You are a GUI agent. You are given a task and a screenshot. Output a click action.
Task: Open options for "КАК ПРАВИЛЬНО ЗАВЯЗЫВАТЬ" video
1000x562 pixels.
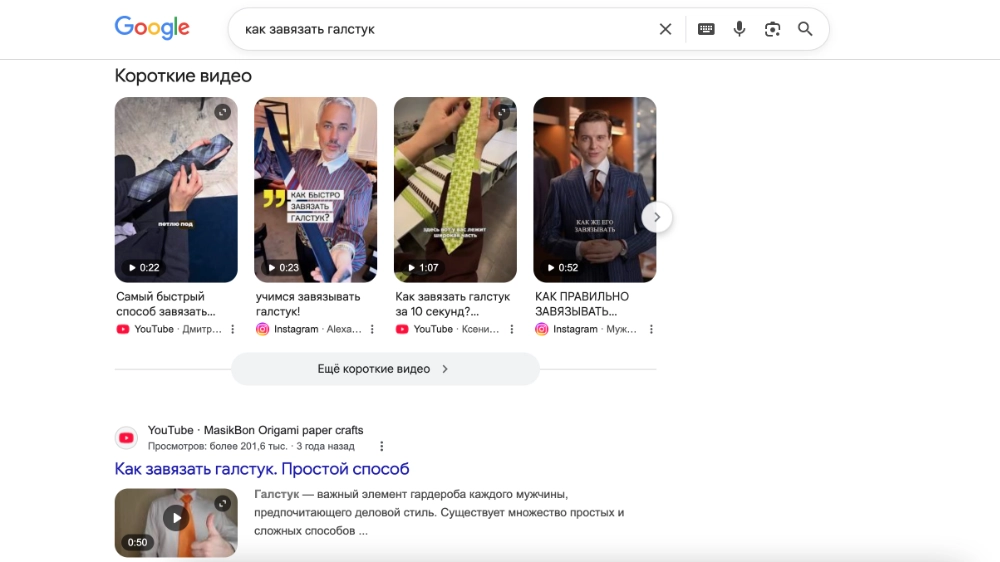651,329
